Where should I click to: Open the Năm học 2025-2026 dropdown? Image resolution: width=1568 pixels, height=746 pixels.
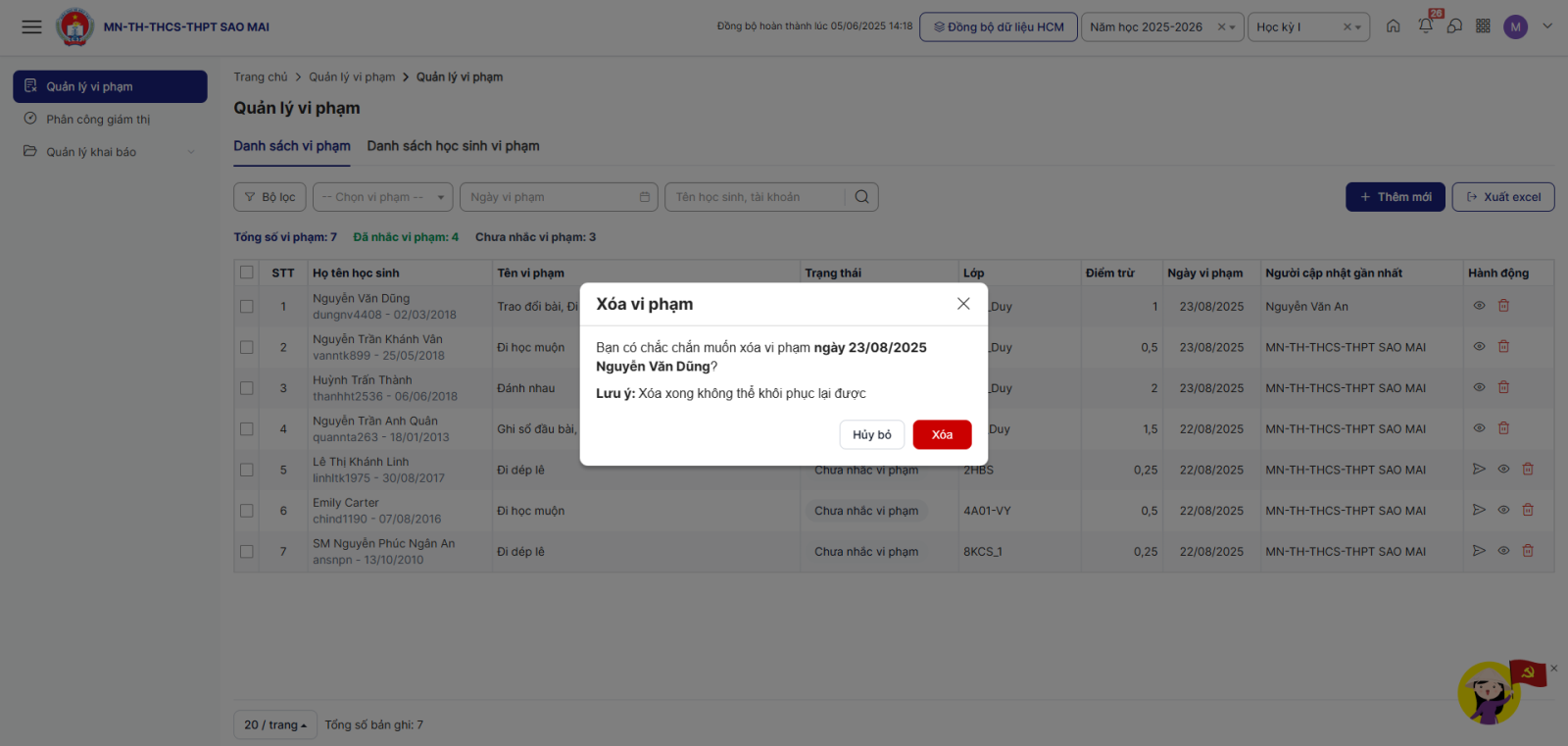point(1161,27)
